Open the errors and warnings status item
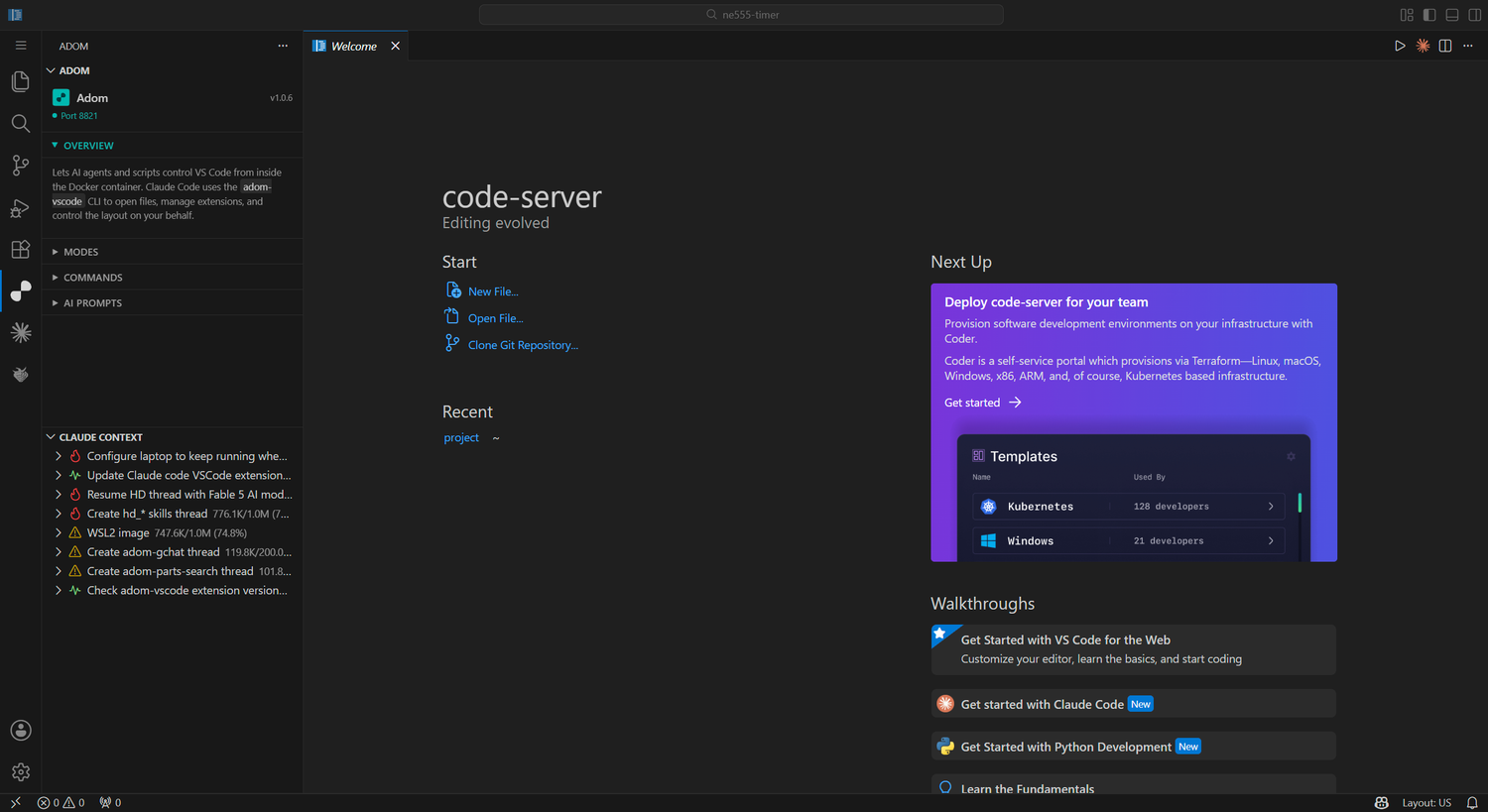The image size is (1488, 812). (x=61, y=803)
